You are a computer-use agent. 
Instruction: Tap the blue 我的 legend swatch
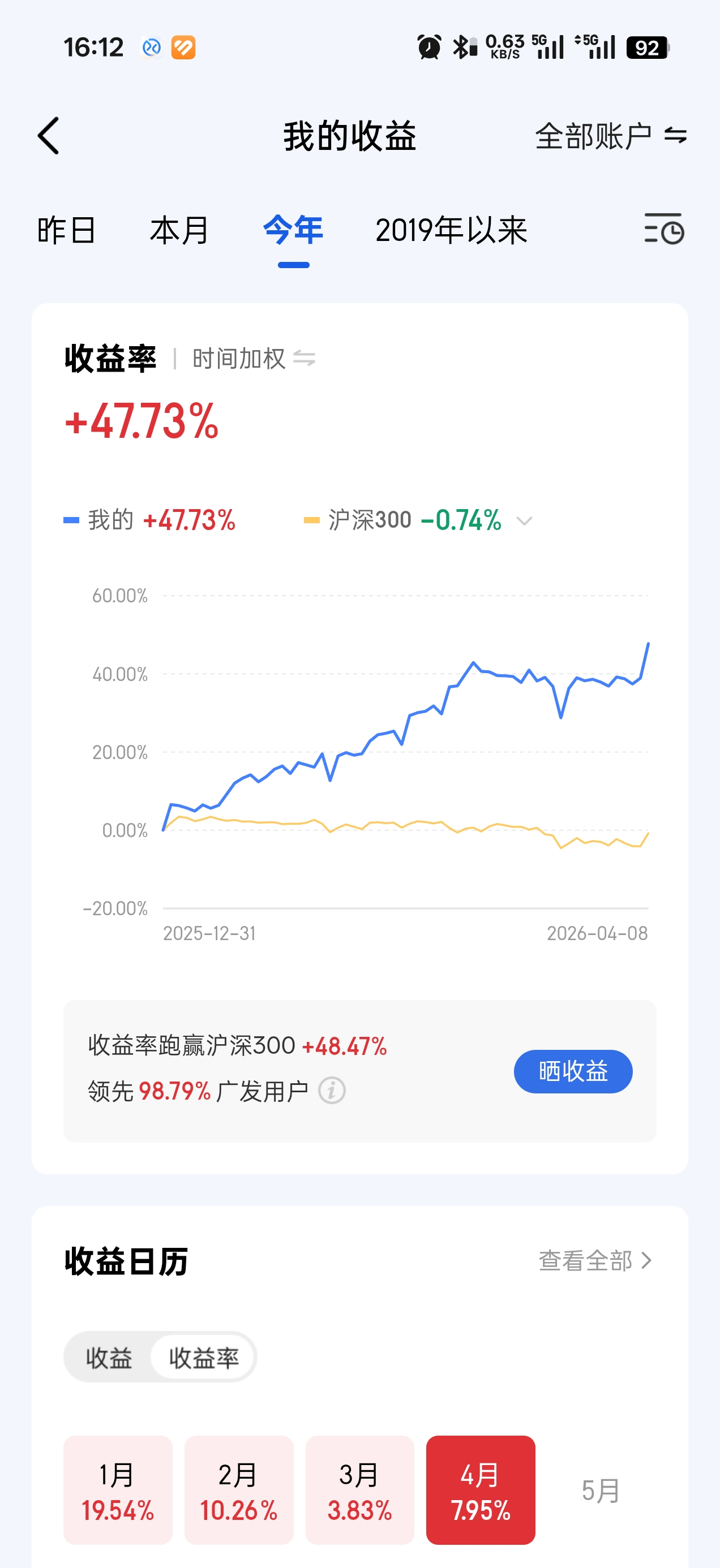(71, 520)
